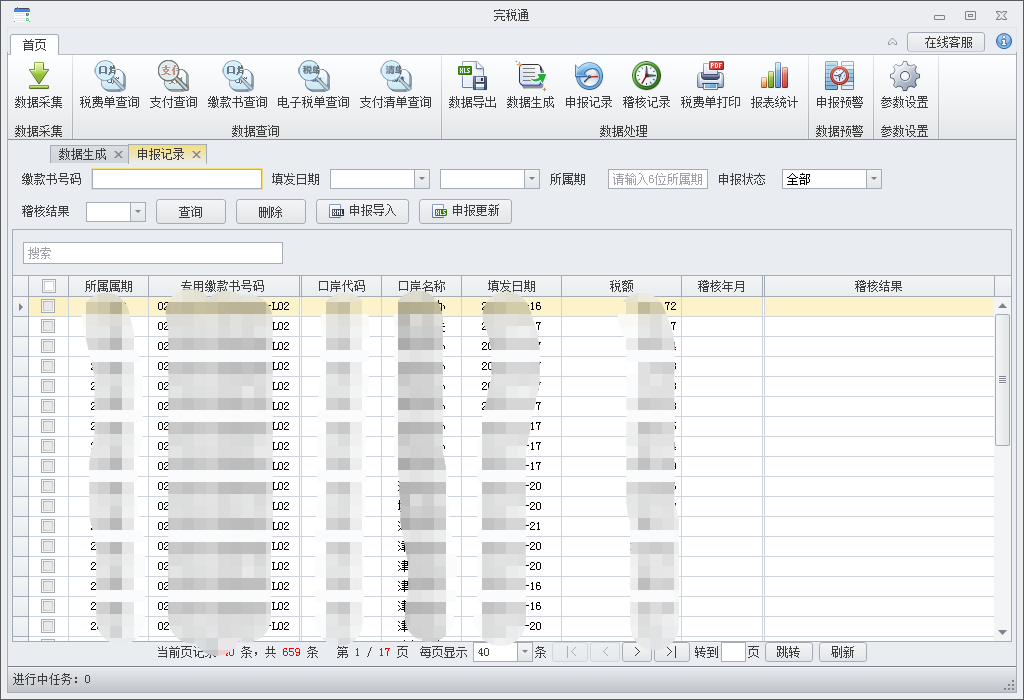The height and width of the screenshot is (700, 1024).
Task: Open the 申报预警 declaration alert icon
Action: point(840,85)
